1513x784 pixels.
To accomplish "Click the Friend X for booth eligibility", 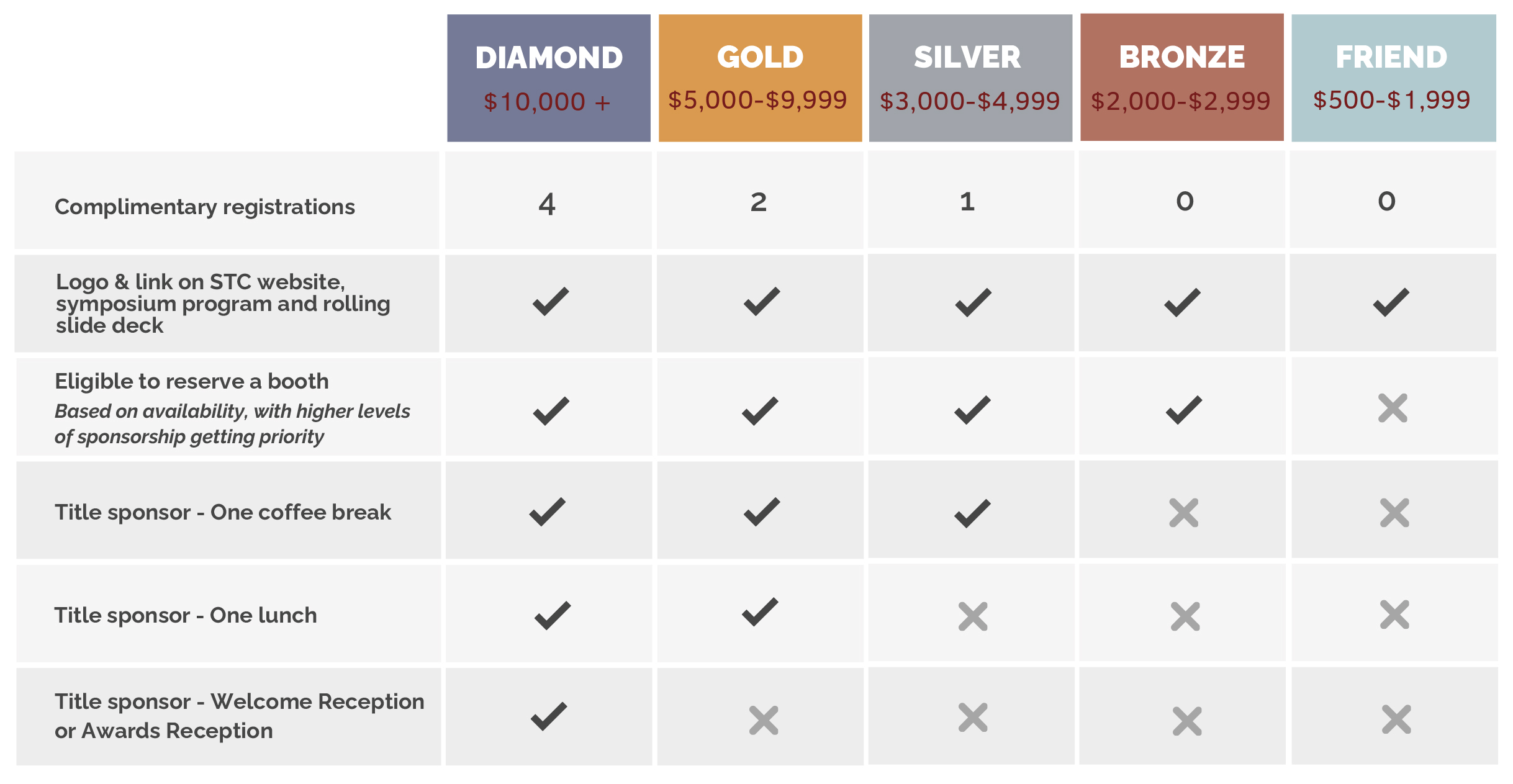I will coord(1393,408).
